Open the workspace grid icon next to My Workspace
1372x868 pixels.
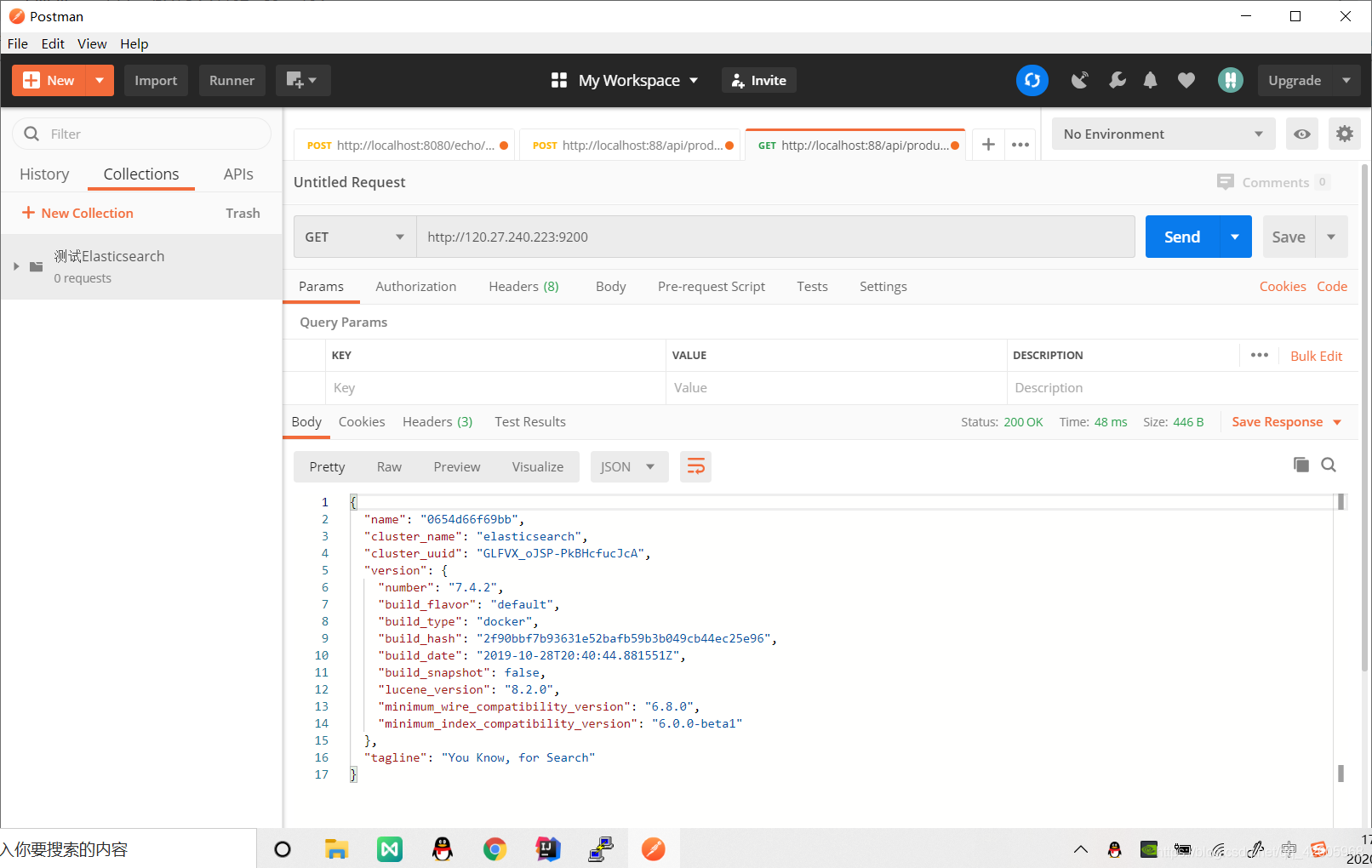point(559,80)
